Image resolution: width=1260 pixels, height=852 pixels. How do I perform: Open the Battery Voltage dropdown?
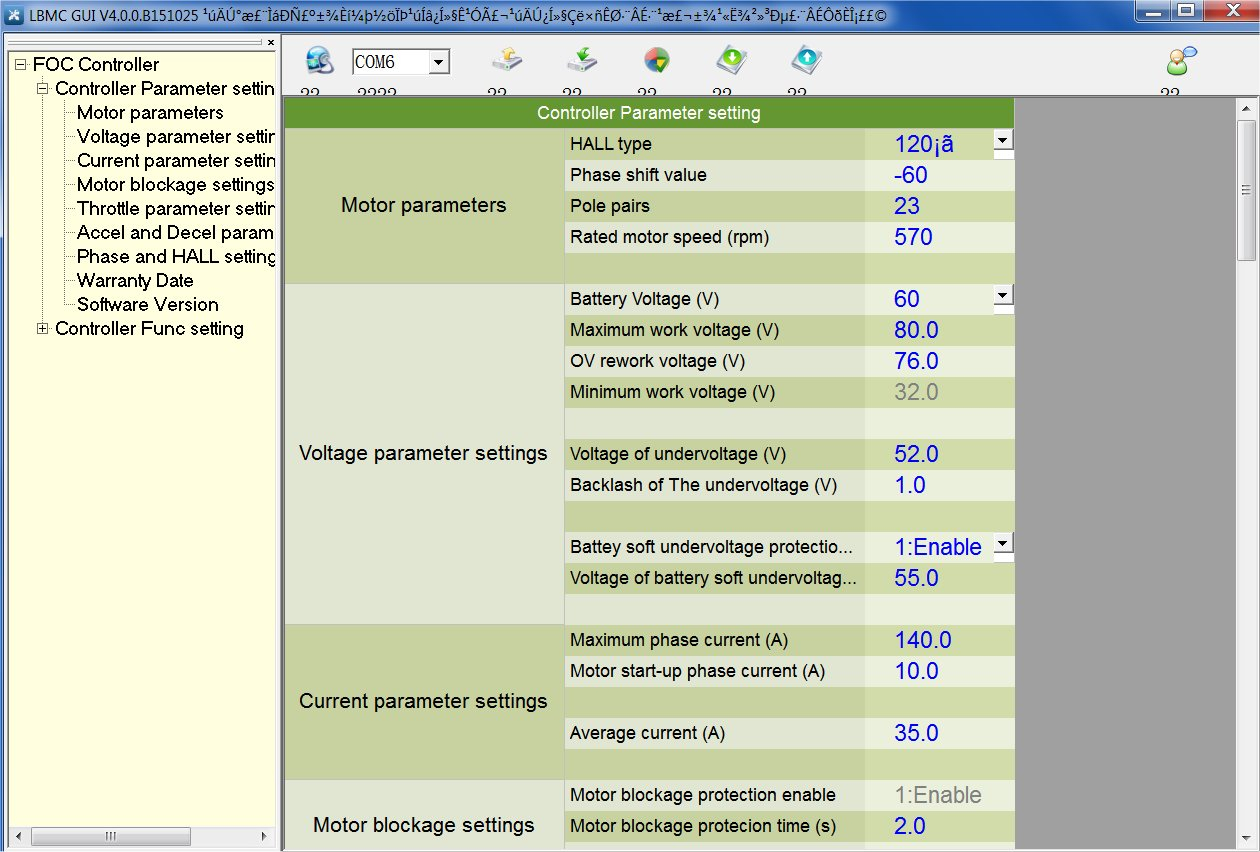[x=1003, y=296]
